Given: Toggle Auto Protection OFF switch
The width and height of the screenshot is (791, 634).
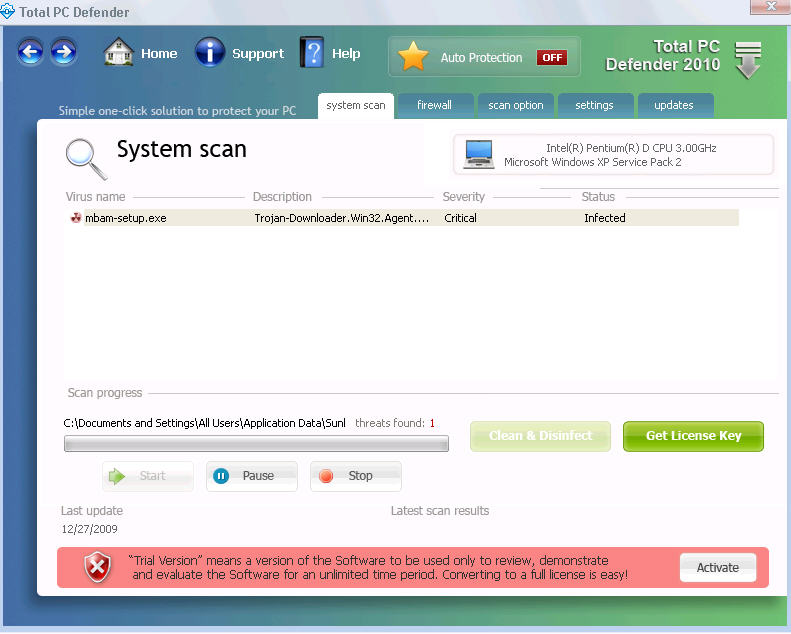Looking at the screenshot, I should click(x=552, y=57).
